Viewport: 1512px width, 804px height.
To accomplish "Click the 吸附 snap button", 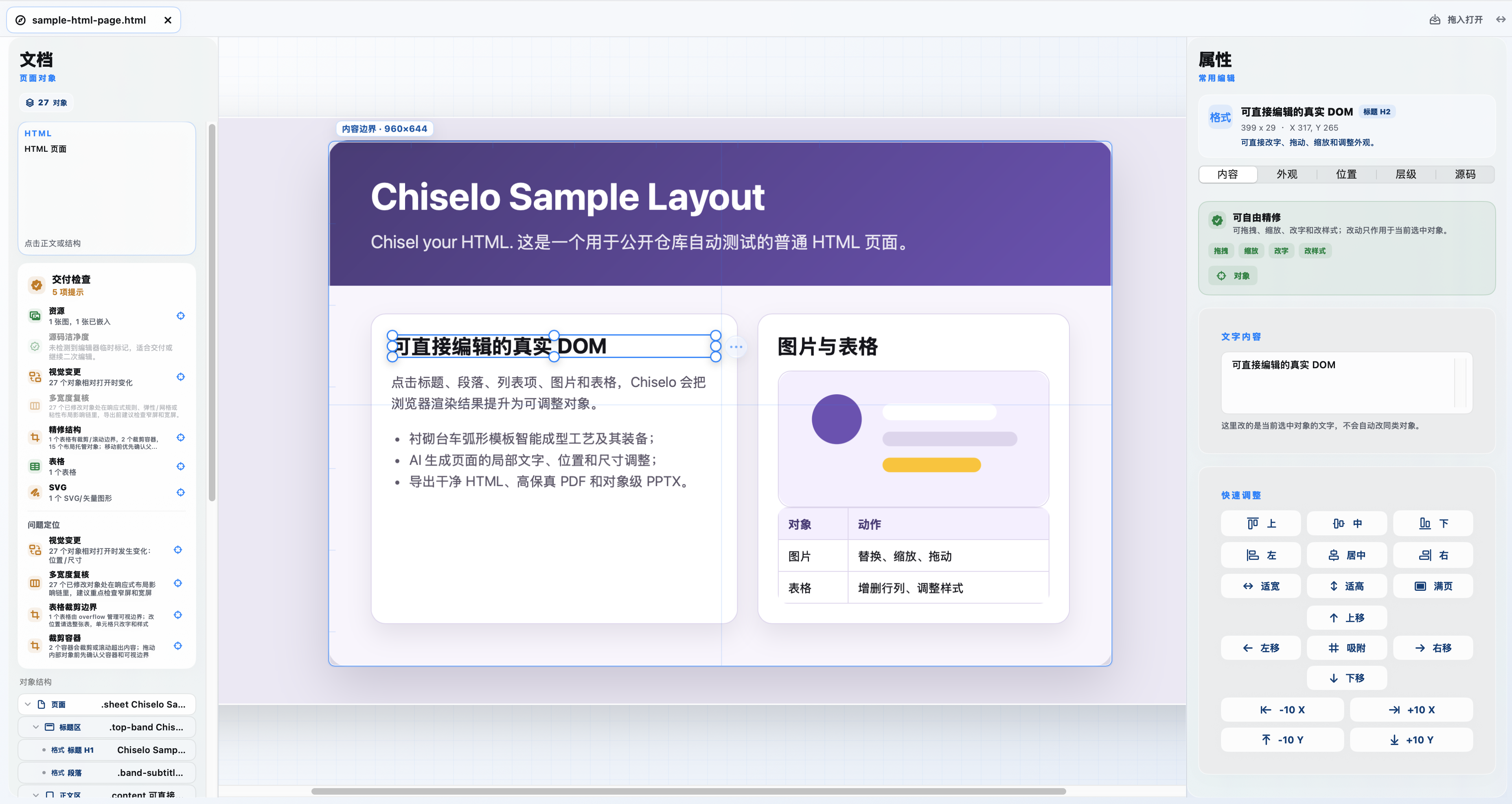I will click(1346, 647).
